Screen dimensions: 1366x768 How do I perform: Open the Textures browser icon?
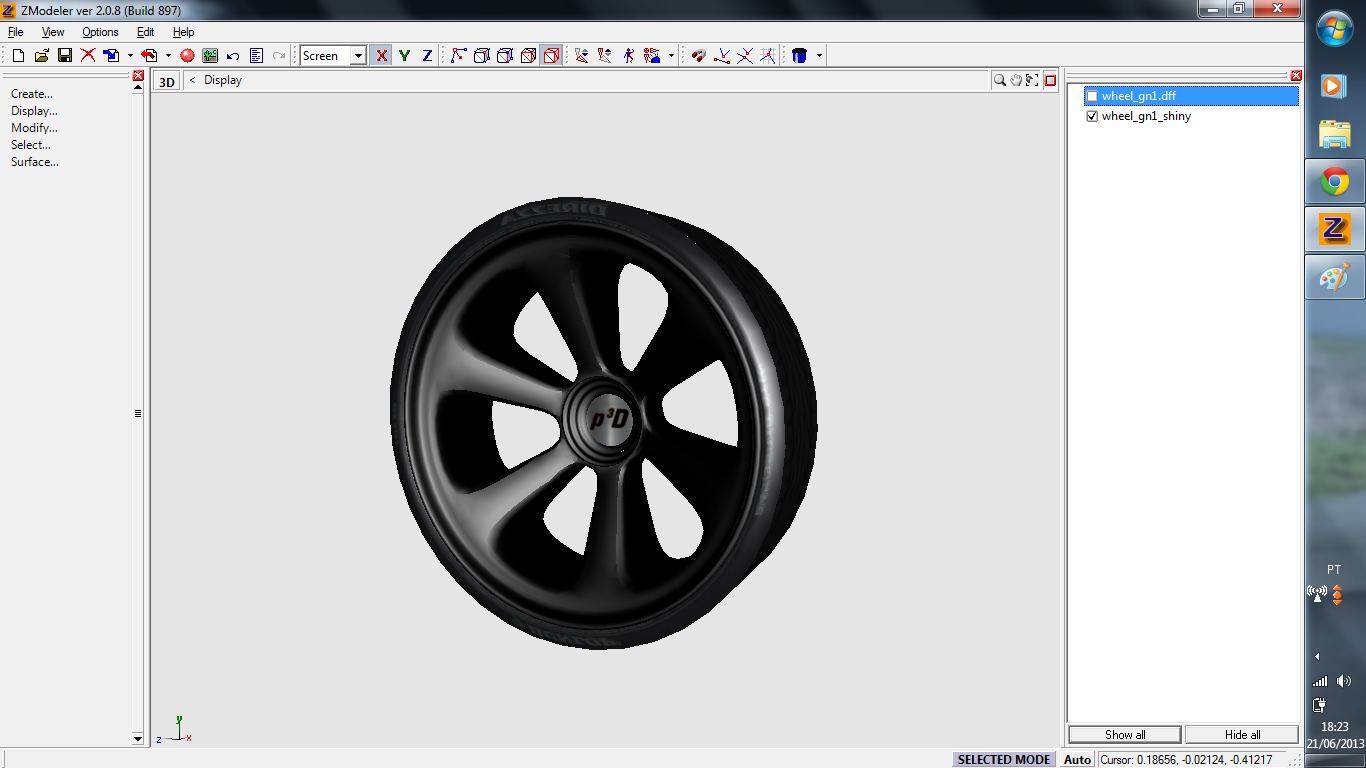click(210, 56)
